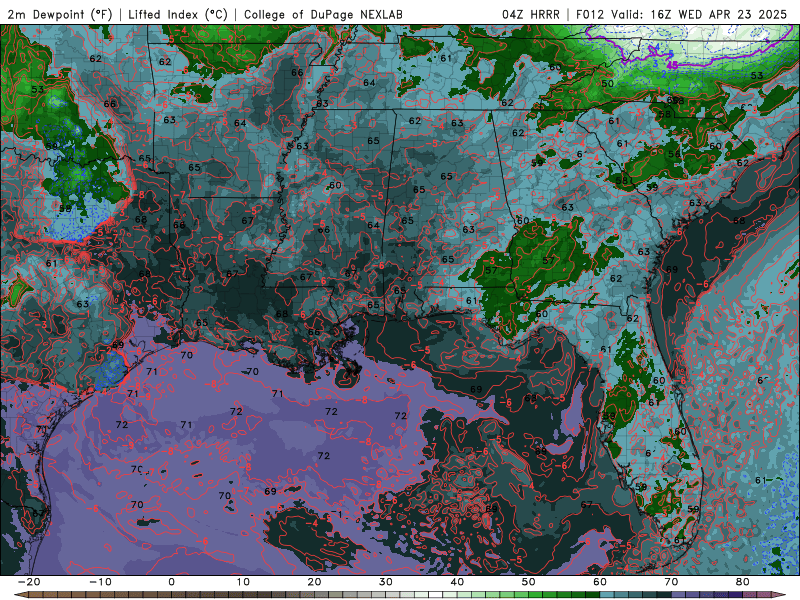Click the -20 label on the color scale
The width and height of the screenshot is (800, 600).
[x=29, y=582]
